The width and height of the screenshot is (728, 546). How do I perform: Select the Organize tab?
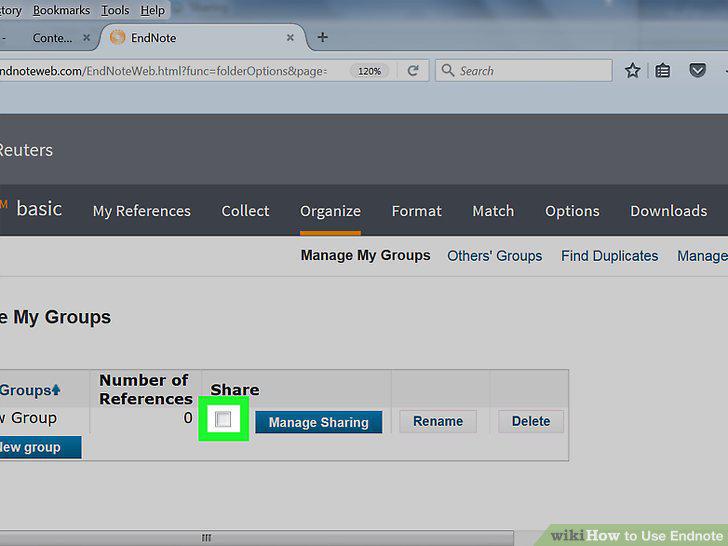click(330, 211)
